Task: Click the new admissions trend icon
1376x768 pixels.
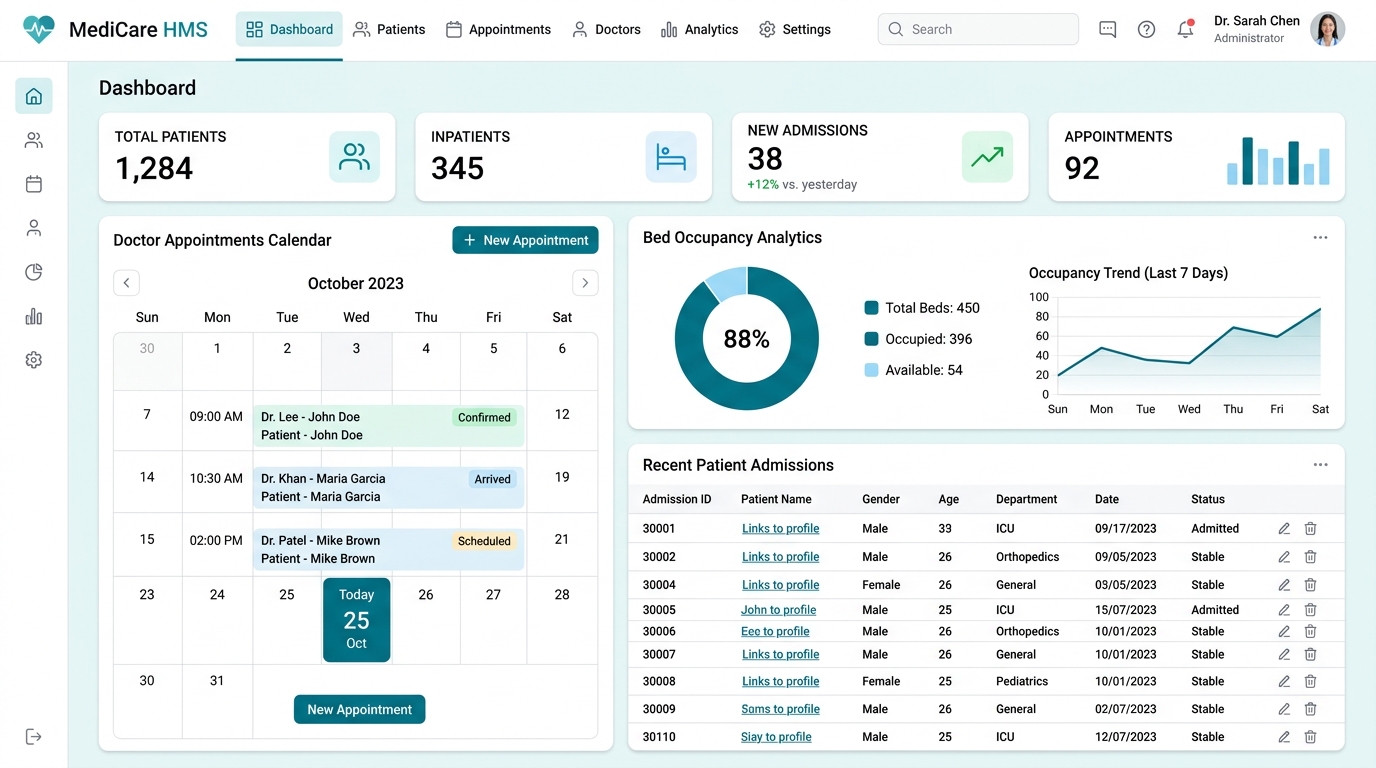Action: coord(987,157)
